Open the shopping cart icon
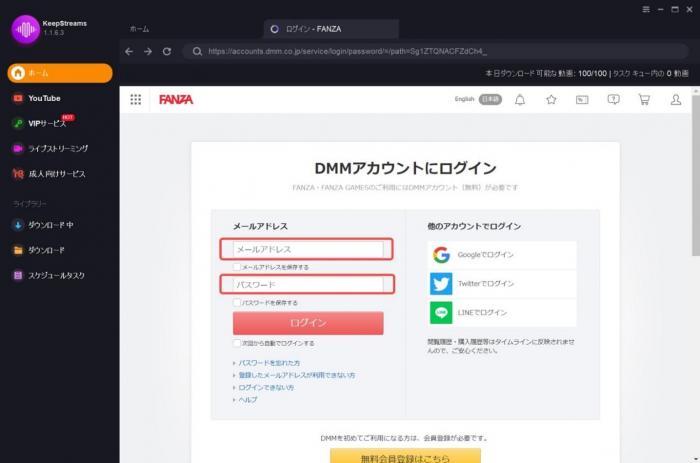Image resolution: width=700 pixels, height=463 pixels. point(644,100)
